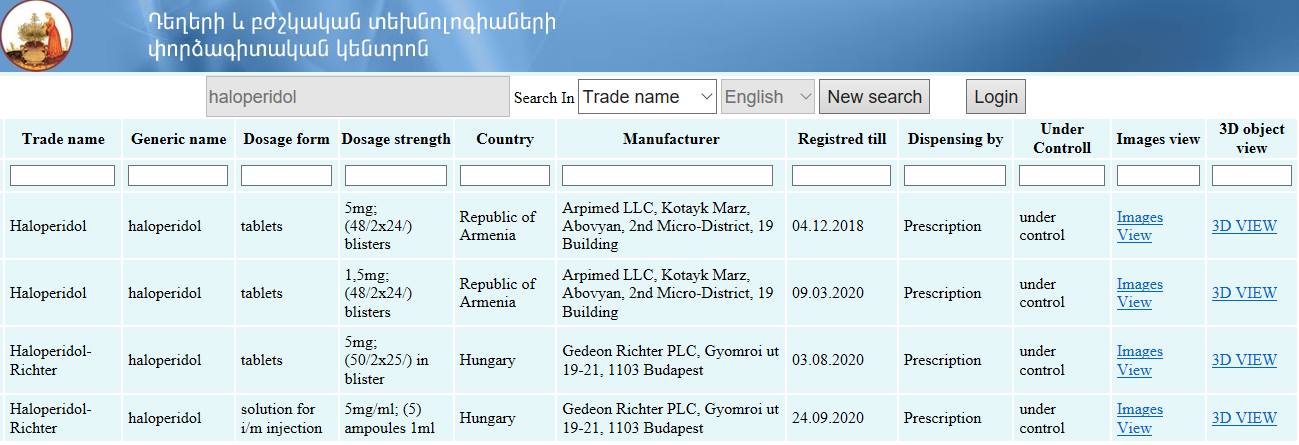The image size is (1299, 445).
Task: Click the Search In label
Action: pyautogui.click(x=544, y=98)
